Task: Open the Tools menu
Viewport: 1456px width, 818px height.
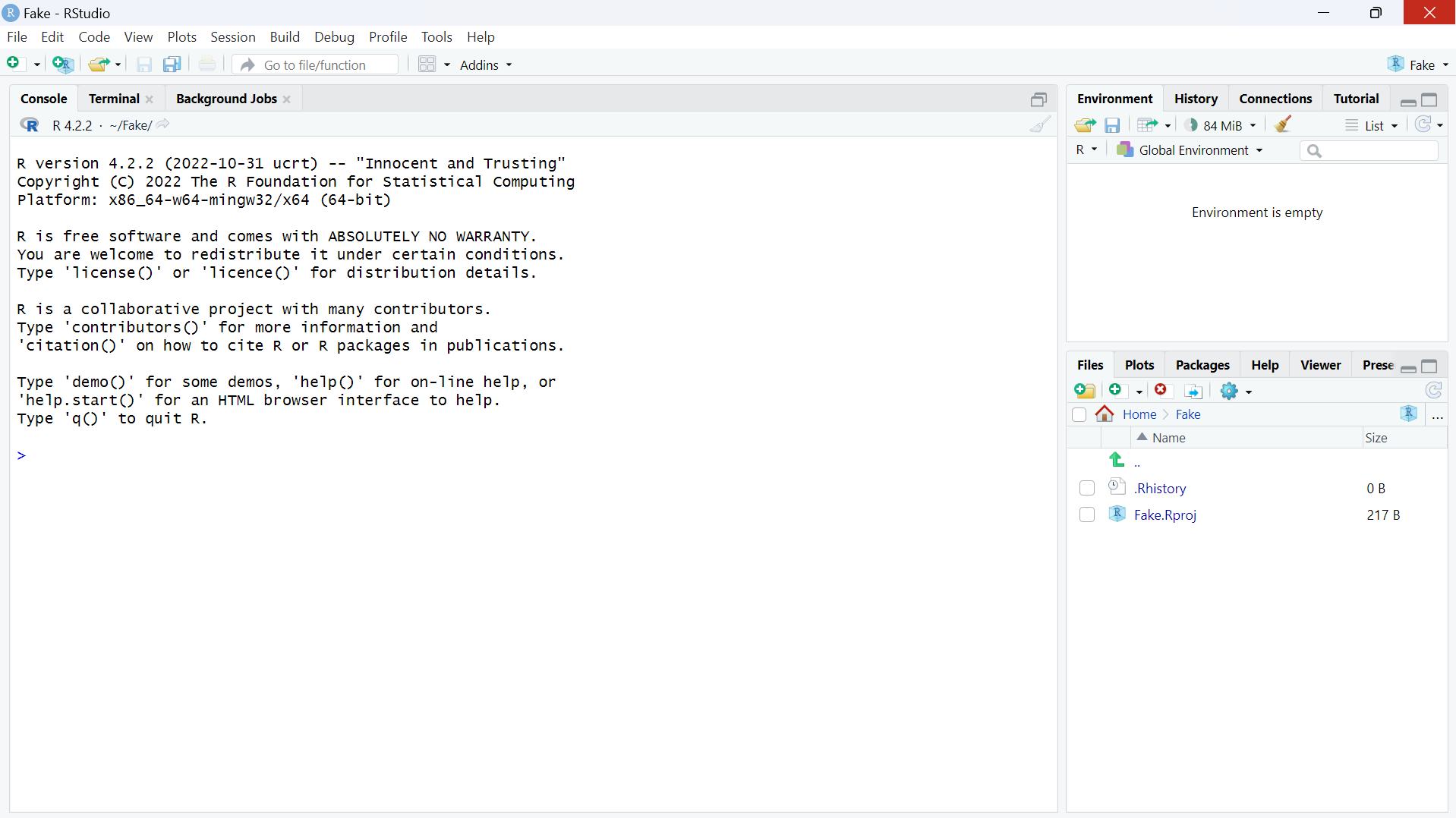Action: 436,36
